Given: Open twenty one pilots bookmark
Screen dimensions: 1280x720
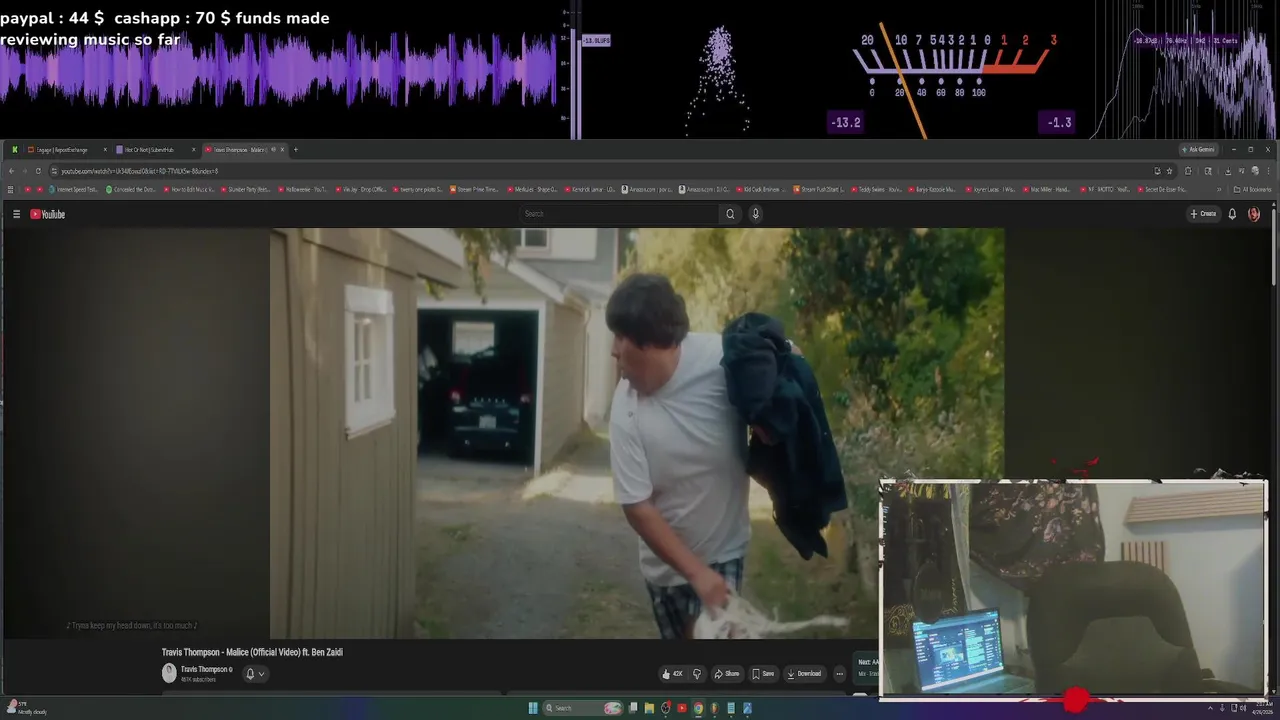Looking at the screenshot, I should coord(418,189).
